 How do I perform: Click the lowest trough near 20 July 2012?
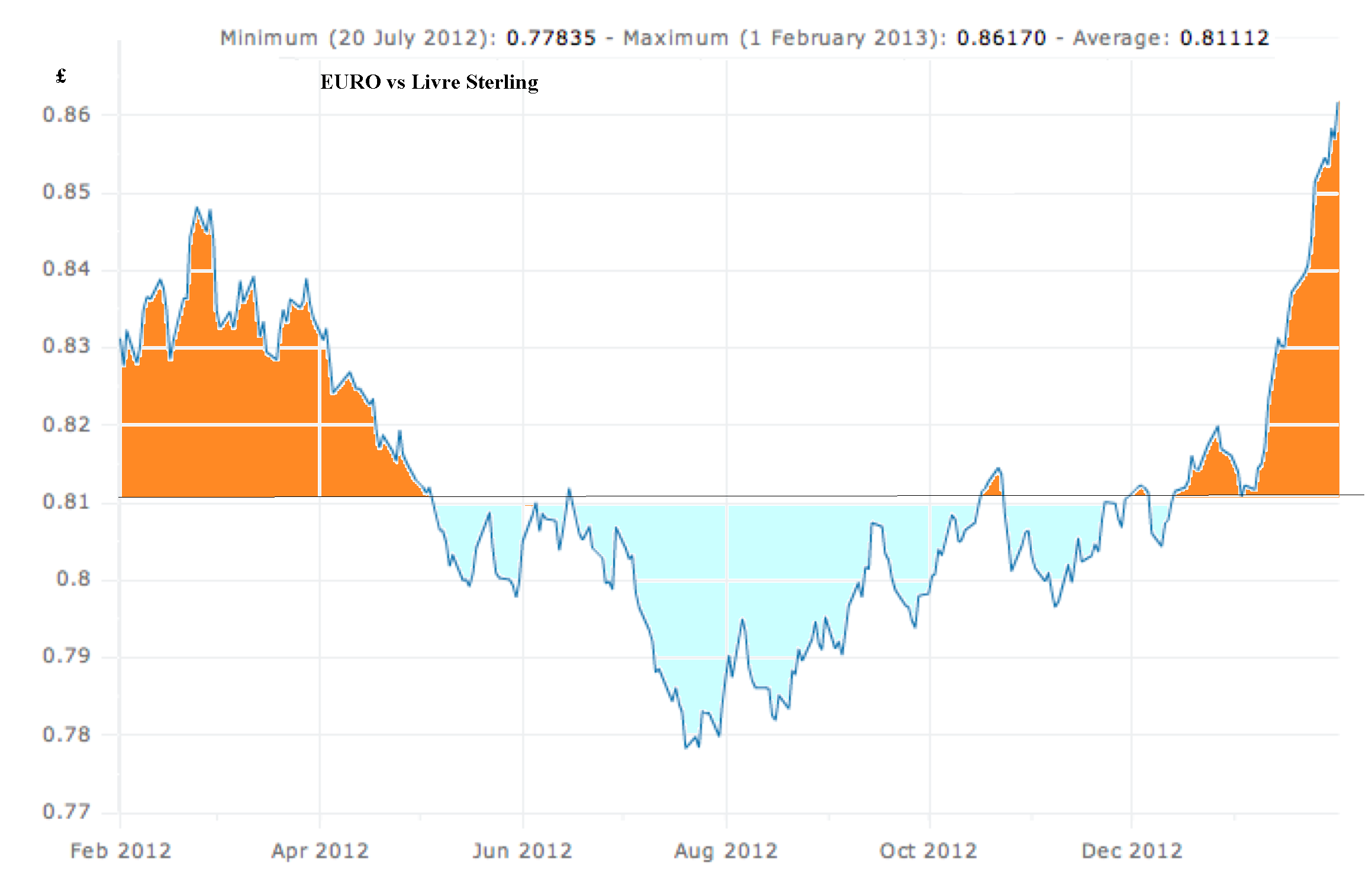(x=687, y=747)
